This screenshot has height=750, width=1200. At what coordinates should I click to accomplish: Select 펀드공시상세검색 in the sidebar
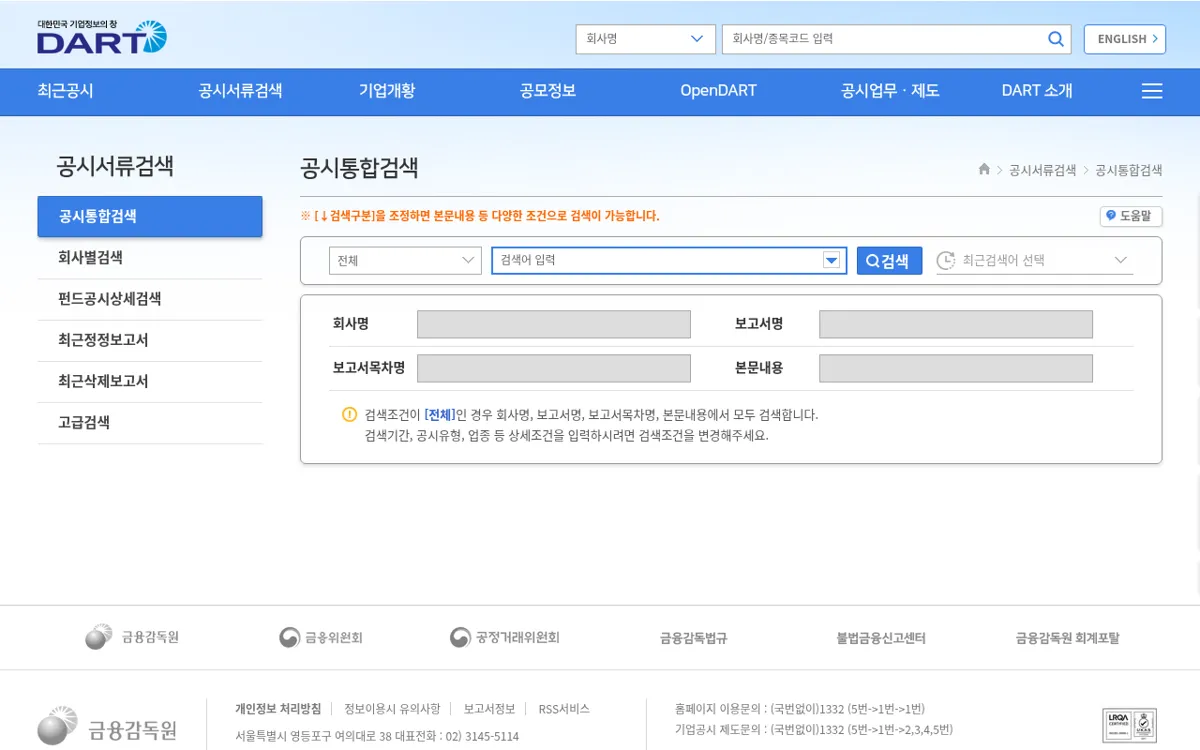[150, 299]
